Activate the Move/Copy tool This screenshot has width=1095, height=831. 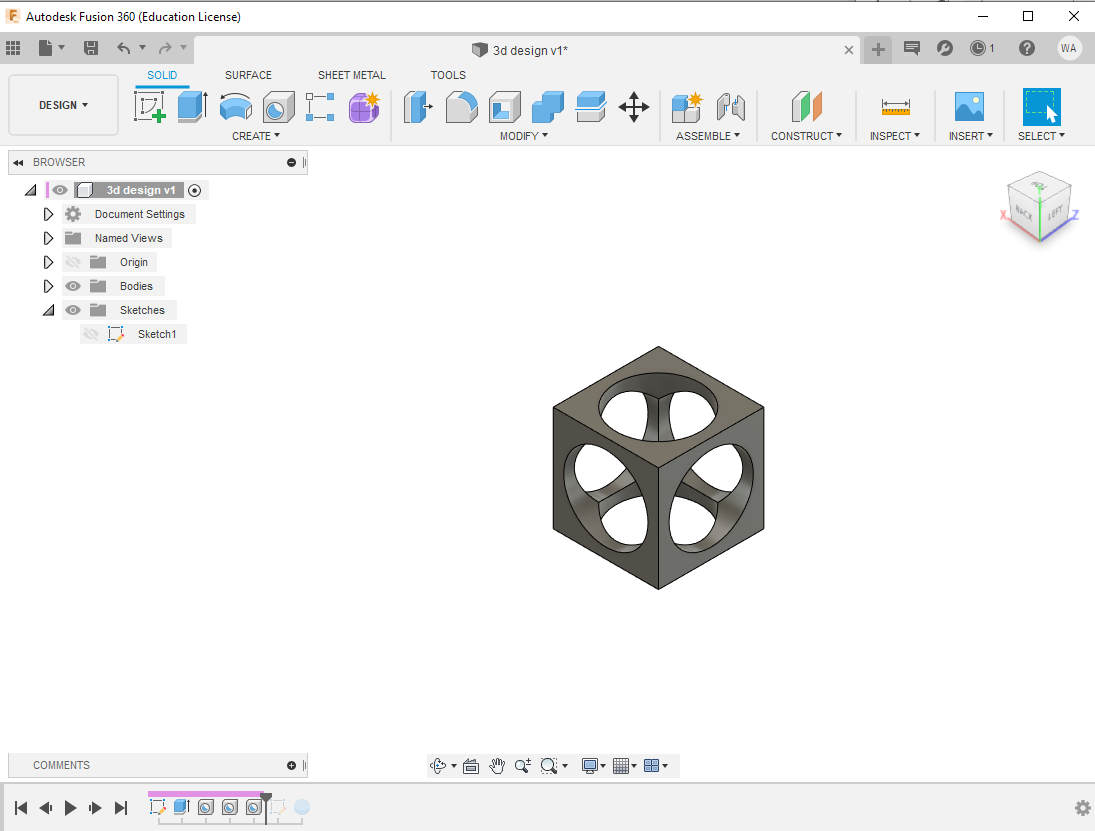coord(634,106)
